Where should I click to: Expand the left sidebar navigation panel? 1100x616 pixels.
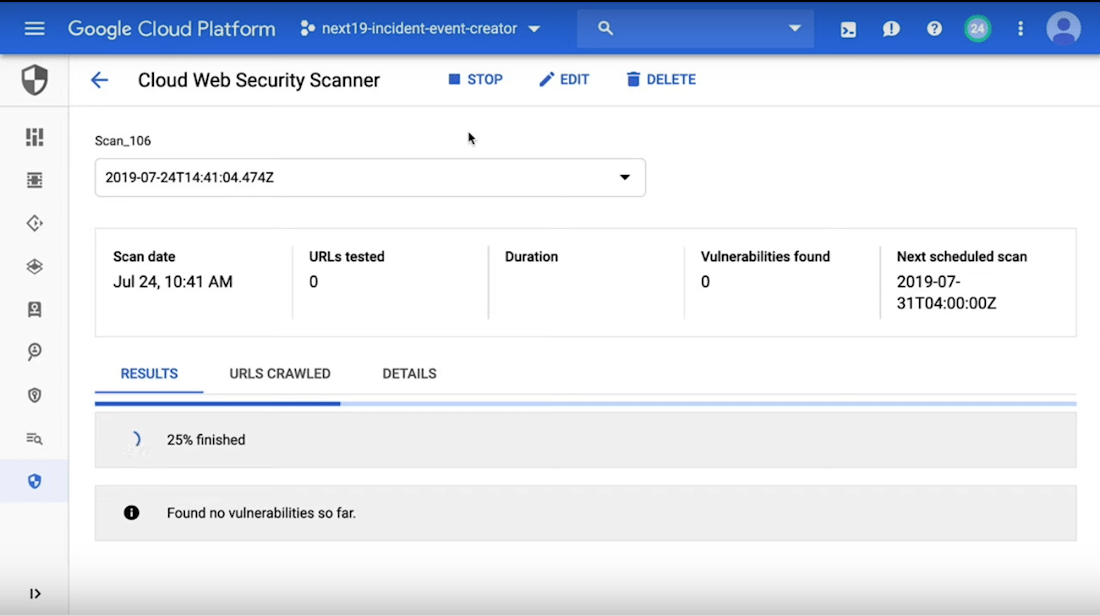pyautogui.click(x=35, y=594)
